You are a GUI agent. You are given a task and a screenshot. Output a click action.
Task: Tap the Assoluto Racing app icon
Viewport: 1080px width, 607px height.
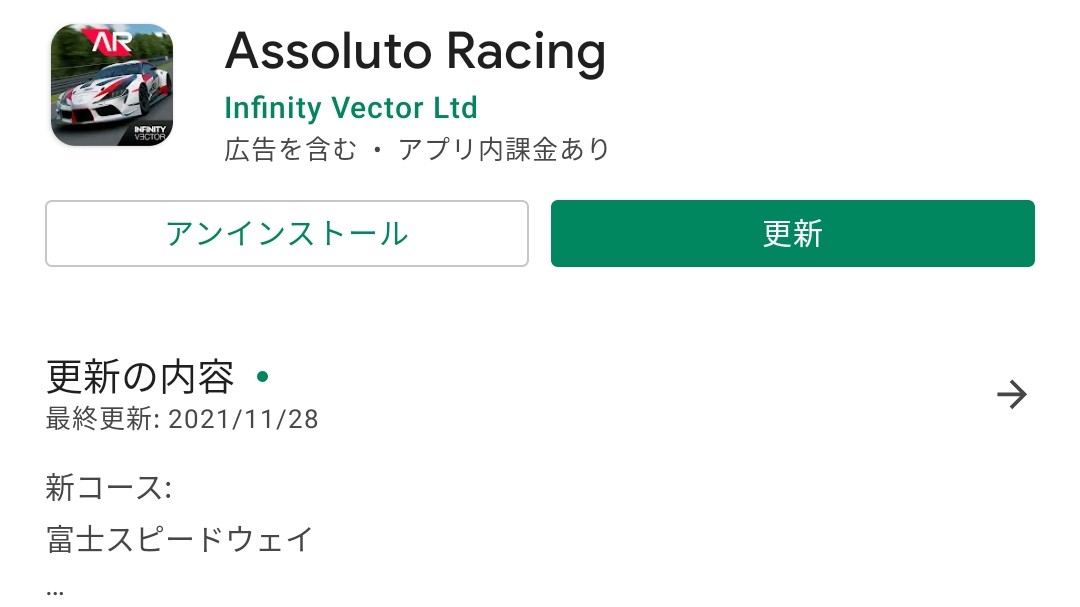pos(112,85)
